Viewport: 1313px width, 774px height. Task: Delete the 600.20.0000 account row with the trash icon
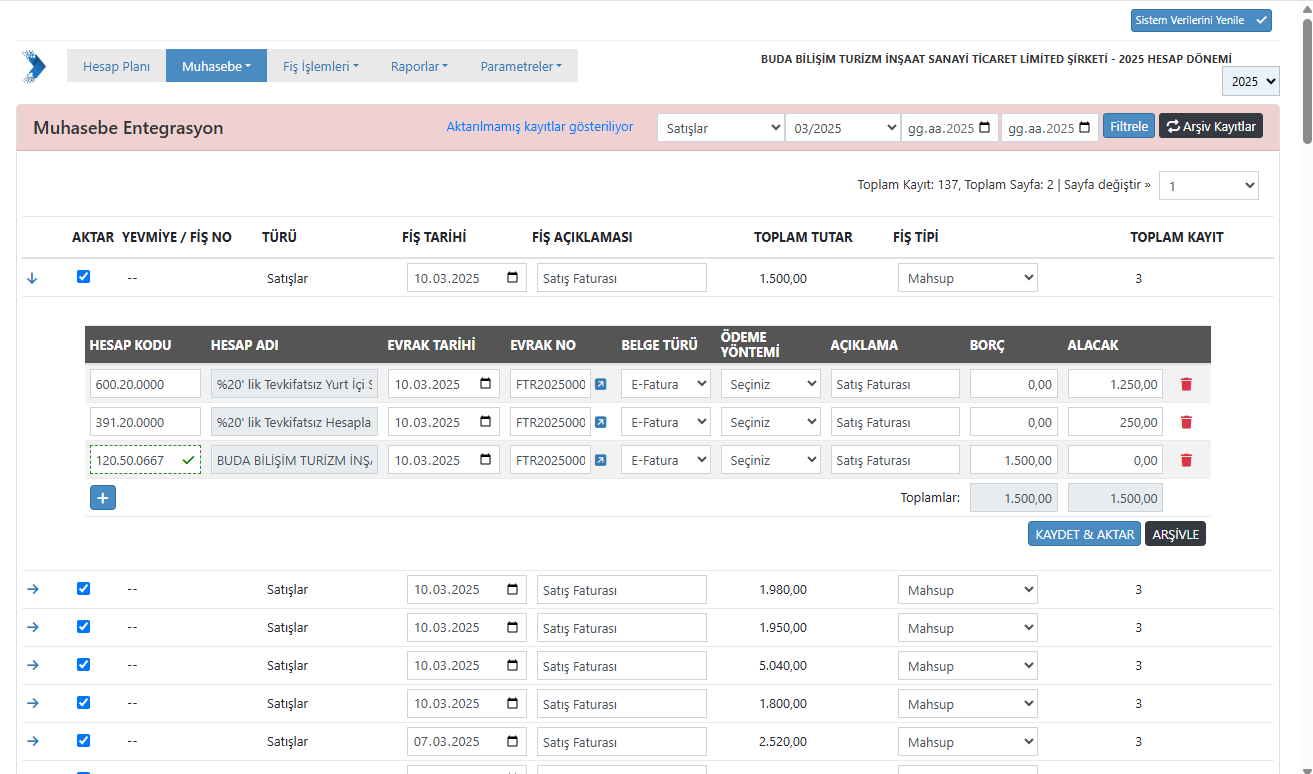coord(1186,384)
